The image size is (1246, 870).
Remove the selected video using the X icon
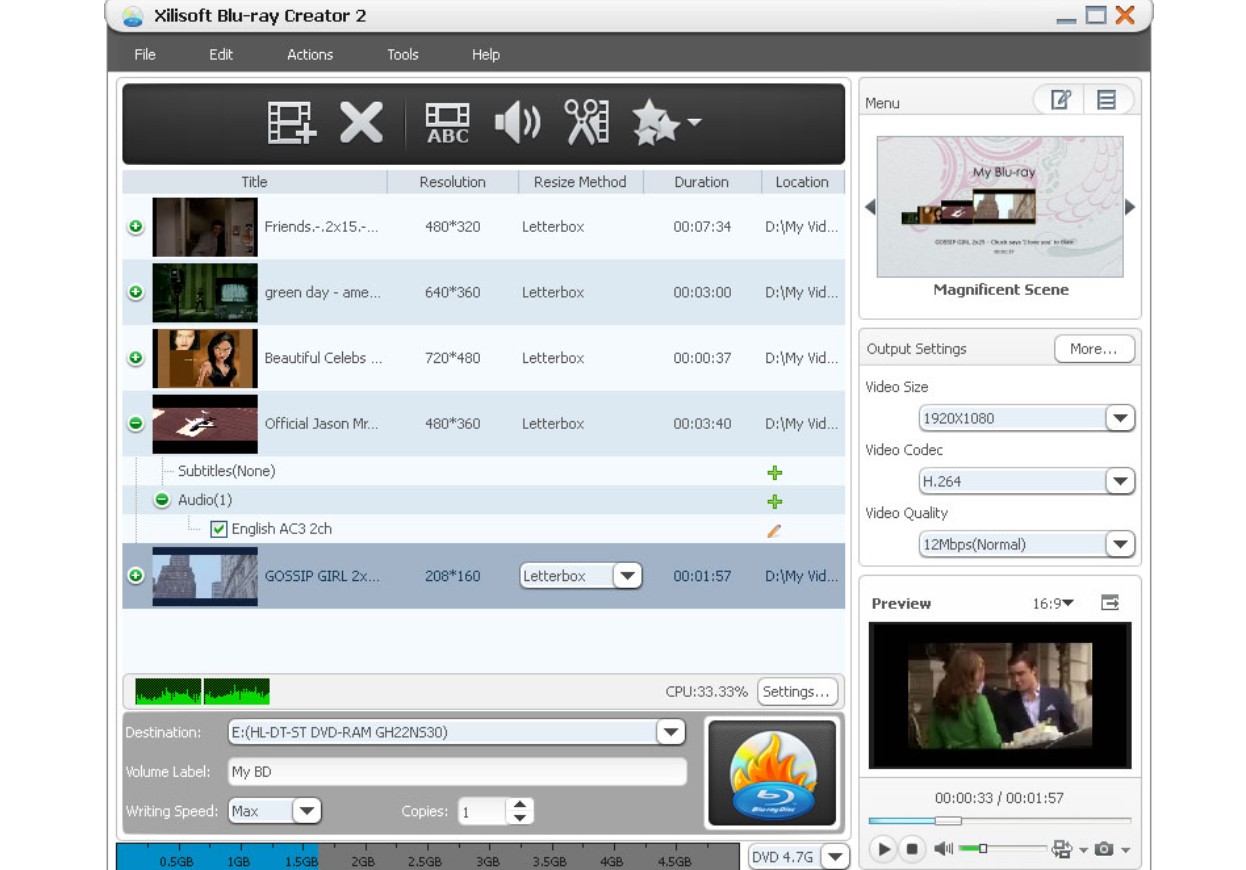[360, 124]
